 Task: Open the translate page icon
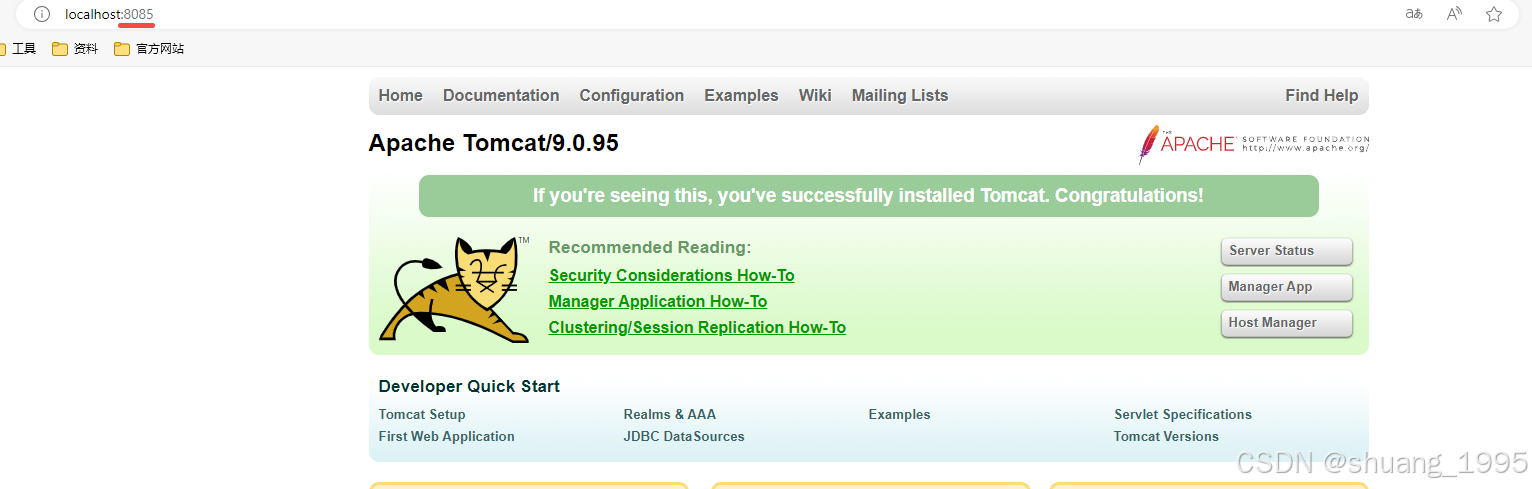1414,14
